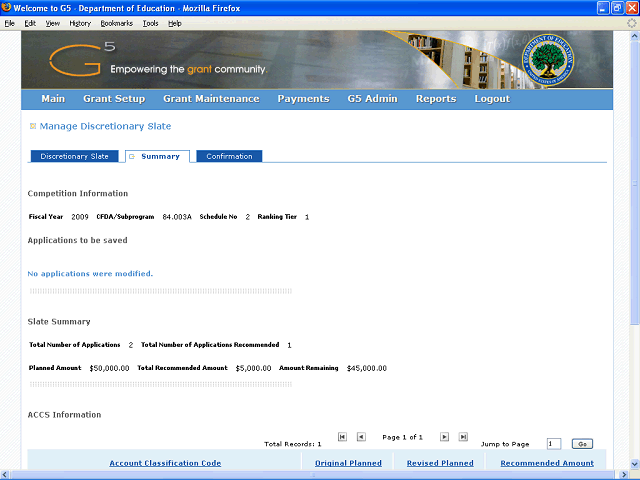Sort by Account Classification Code column

click(x=165, y=463)
